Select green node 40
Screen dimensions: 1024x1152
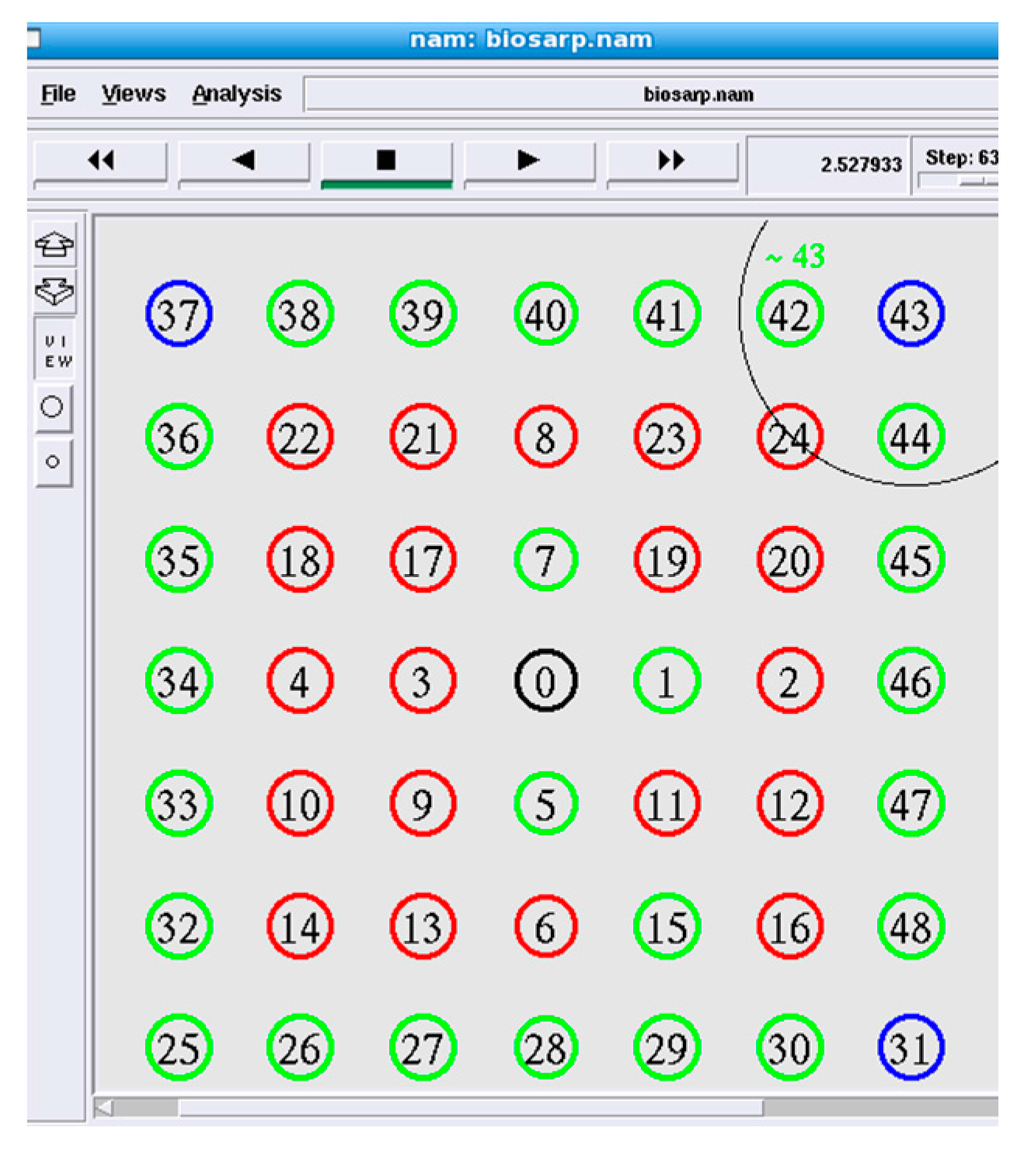(545, 314)
